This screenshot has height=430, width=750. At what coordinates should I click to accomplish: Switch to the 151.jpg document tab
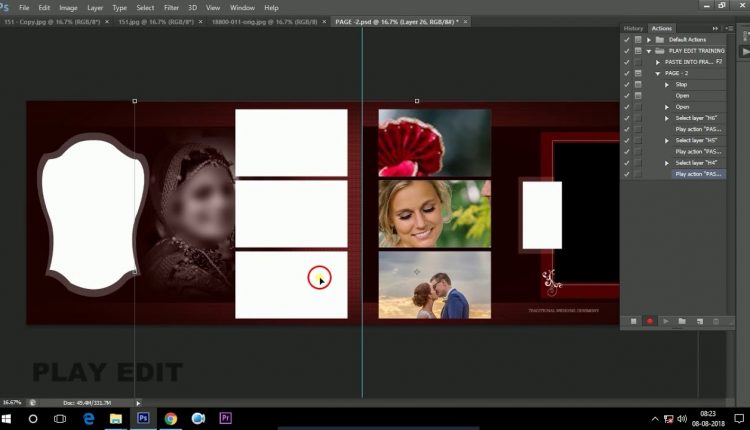coord(156,22)
